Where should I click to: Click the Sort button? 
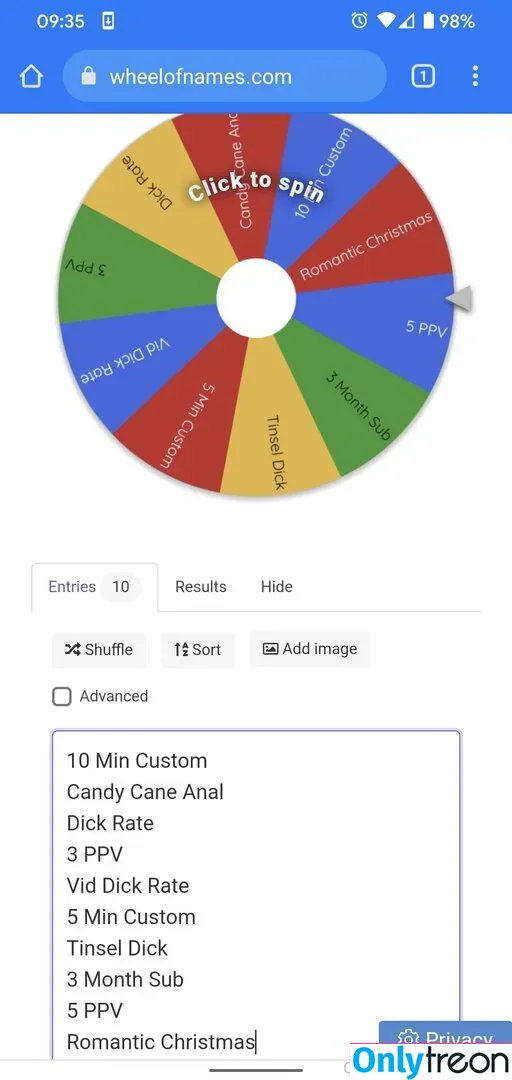pos(198,650)
